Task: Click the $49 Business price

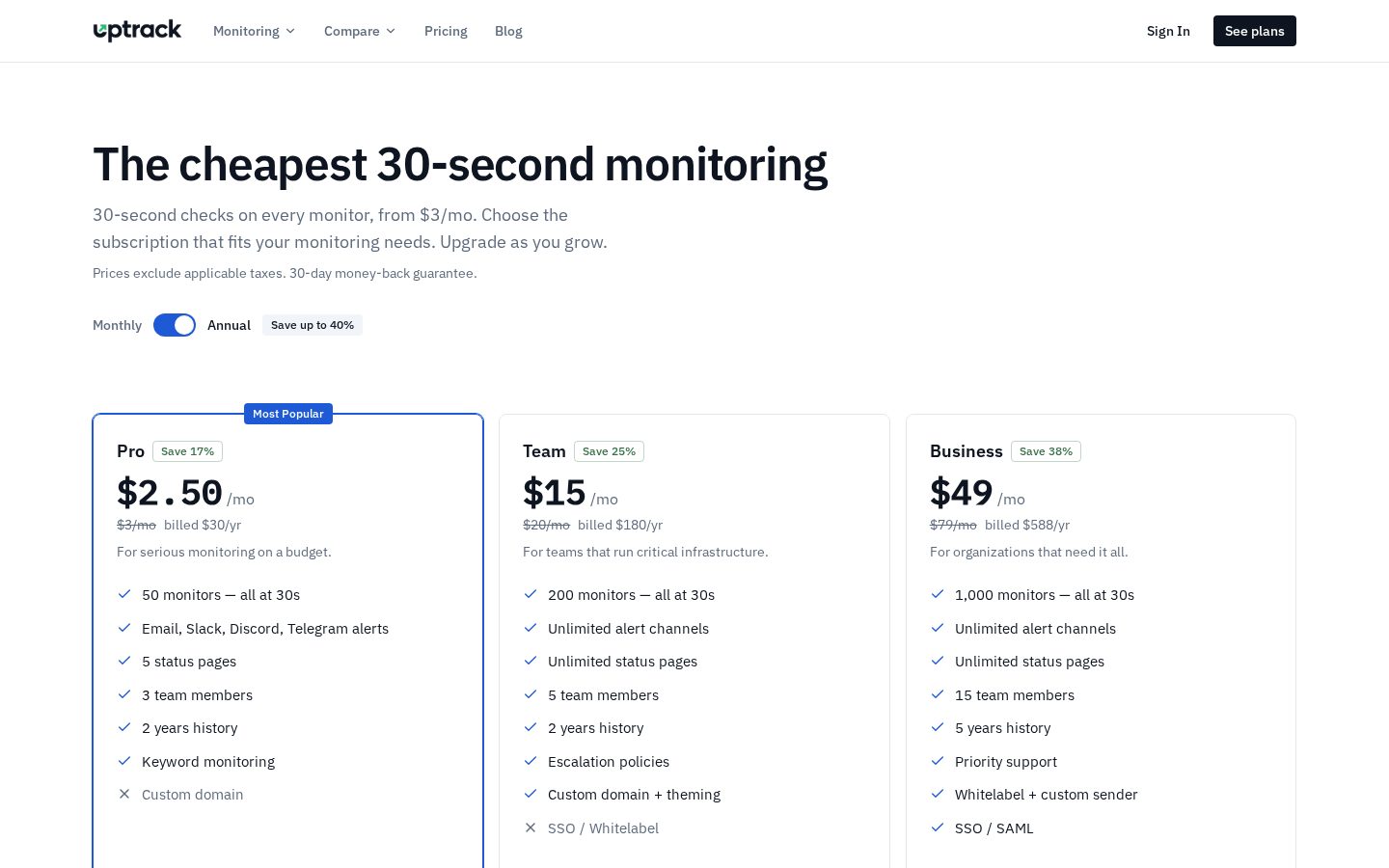Action: click(x=961, y=493)
